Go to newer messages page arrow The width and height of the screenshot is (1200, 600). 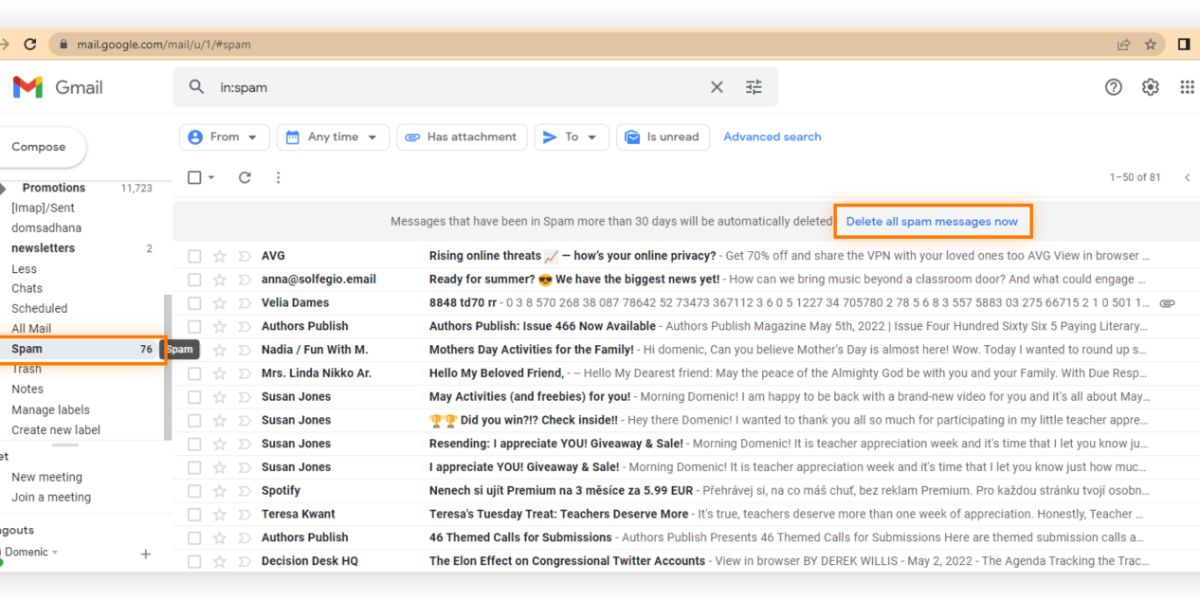1187,177
